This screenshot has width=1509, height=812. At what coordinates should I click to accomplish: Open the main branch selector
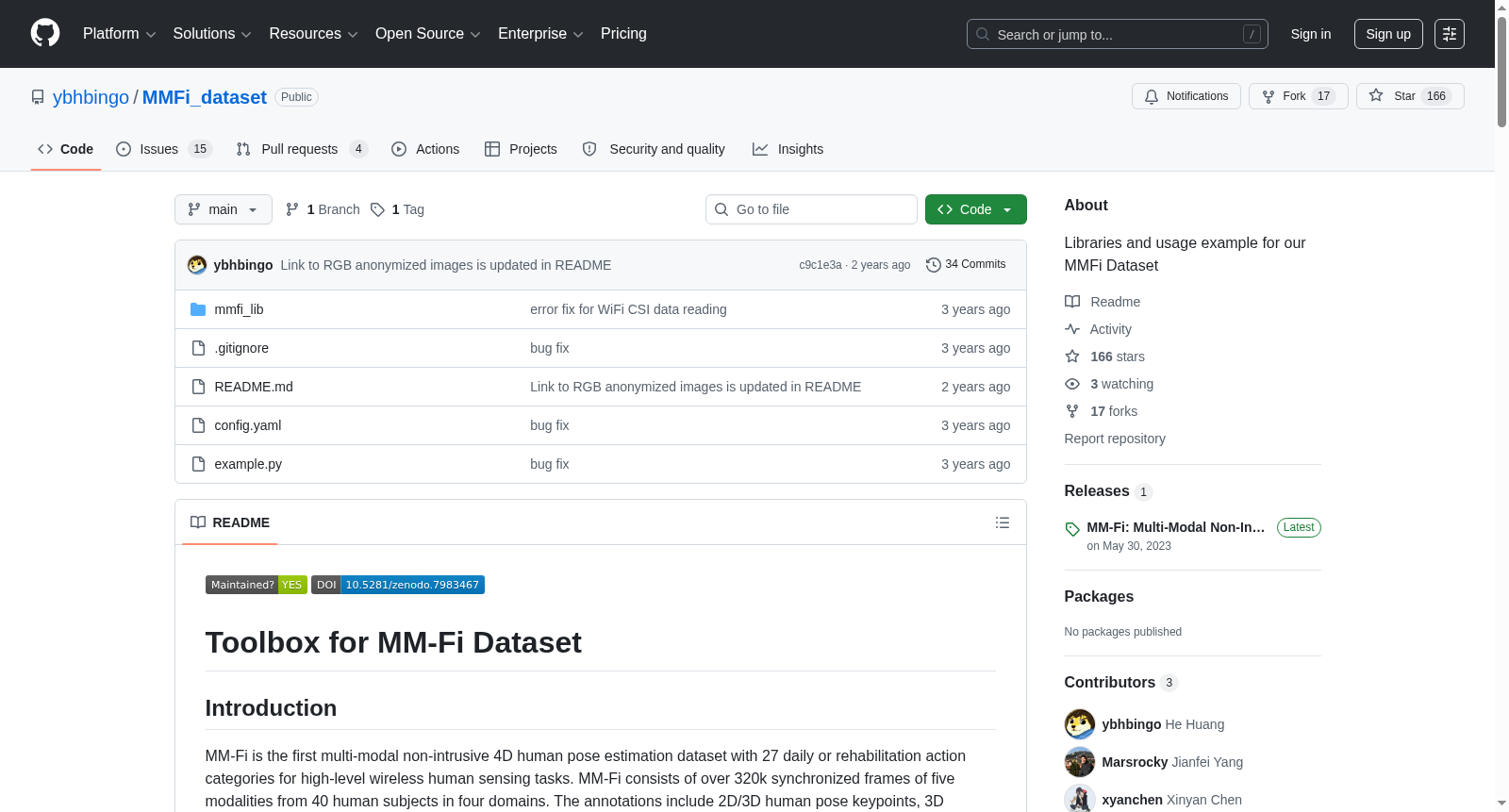point(224,209)
